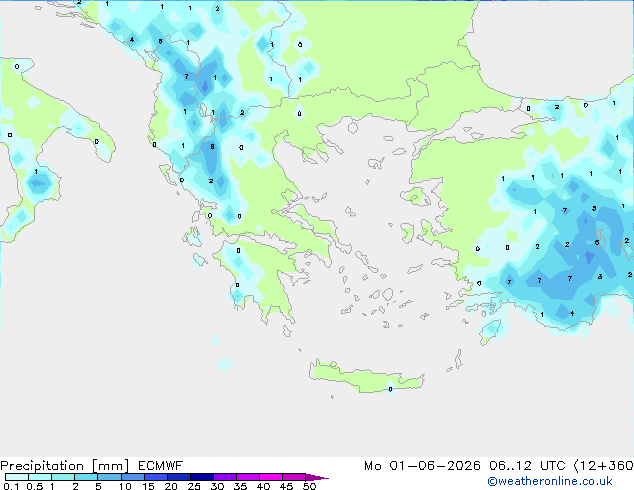Select the 30–35 mm purple legend swatch
Image resolution: width=634 pixels, height=490 pixels.
point(224,477)
